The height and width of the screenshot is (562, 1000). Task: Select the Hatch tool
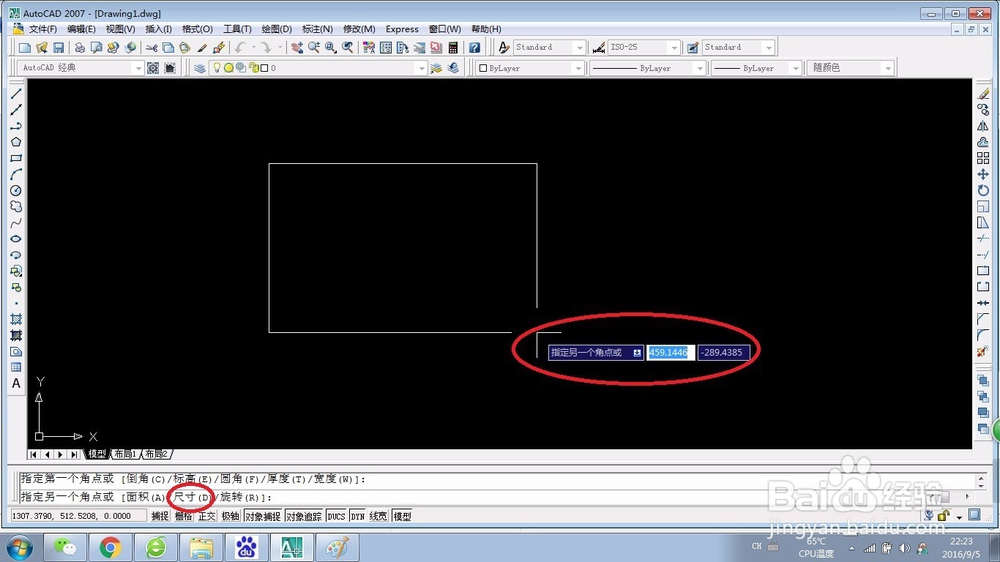click(16, 319)
